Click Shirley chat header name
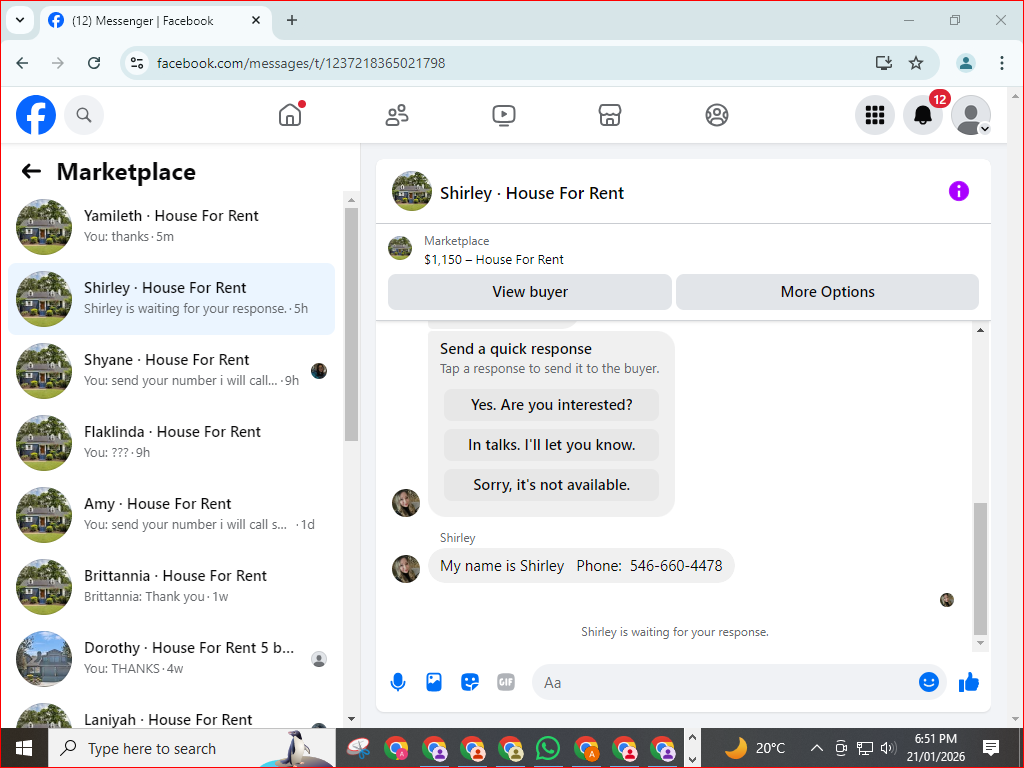 click(x=532, y=193)
